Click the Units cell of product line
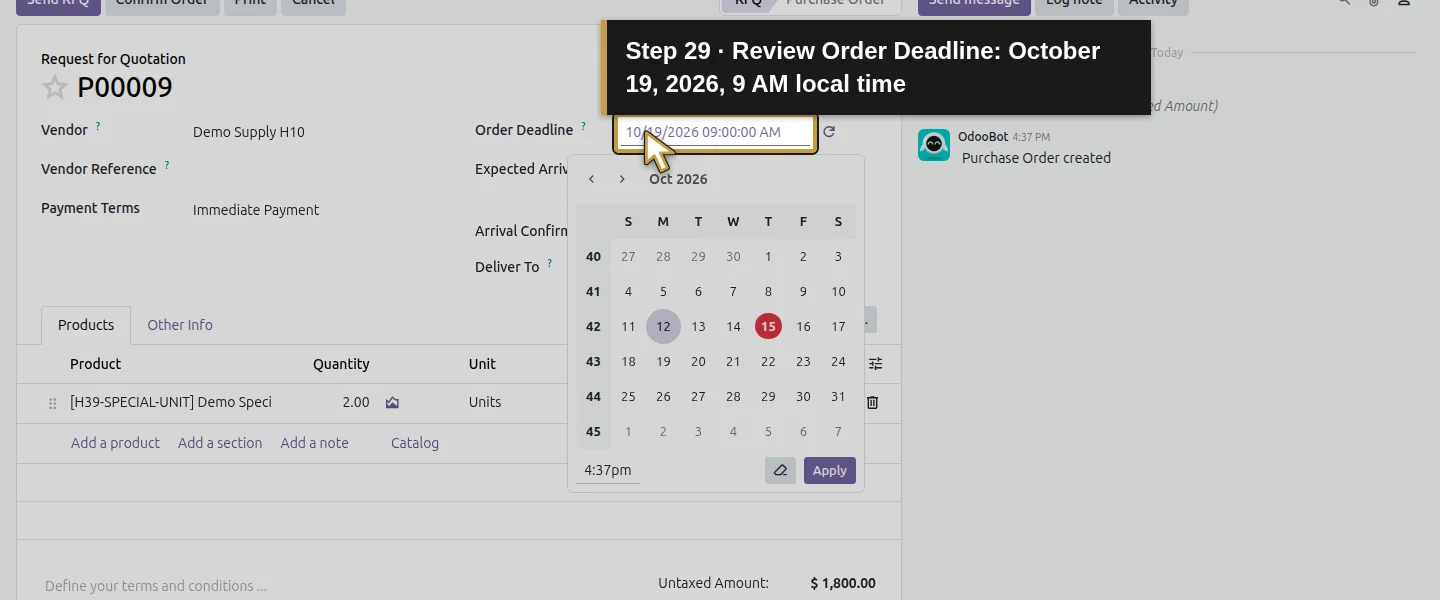This screenshot has height=600, width=1440. pos(485,402)
